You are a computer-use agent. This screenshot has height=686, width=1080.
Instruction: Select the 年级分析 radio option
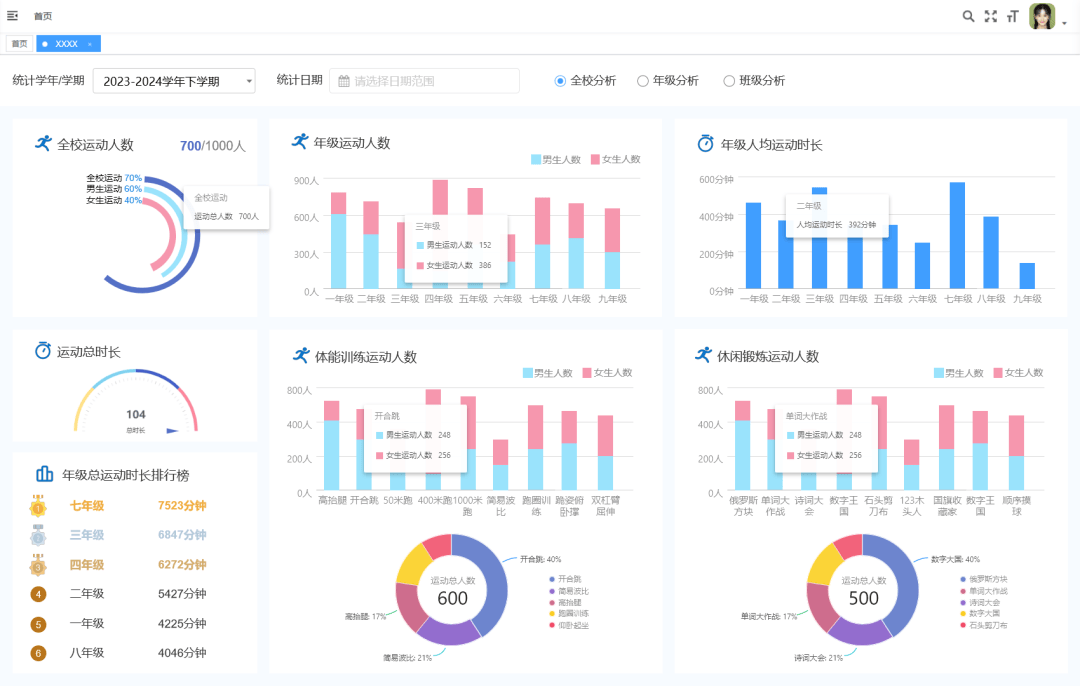click(643, 81)
